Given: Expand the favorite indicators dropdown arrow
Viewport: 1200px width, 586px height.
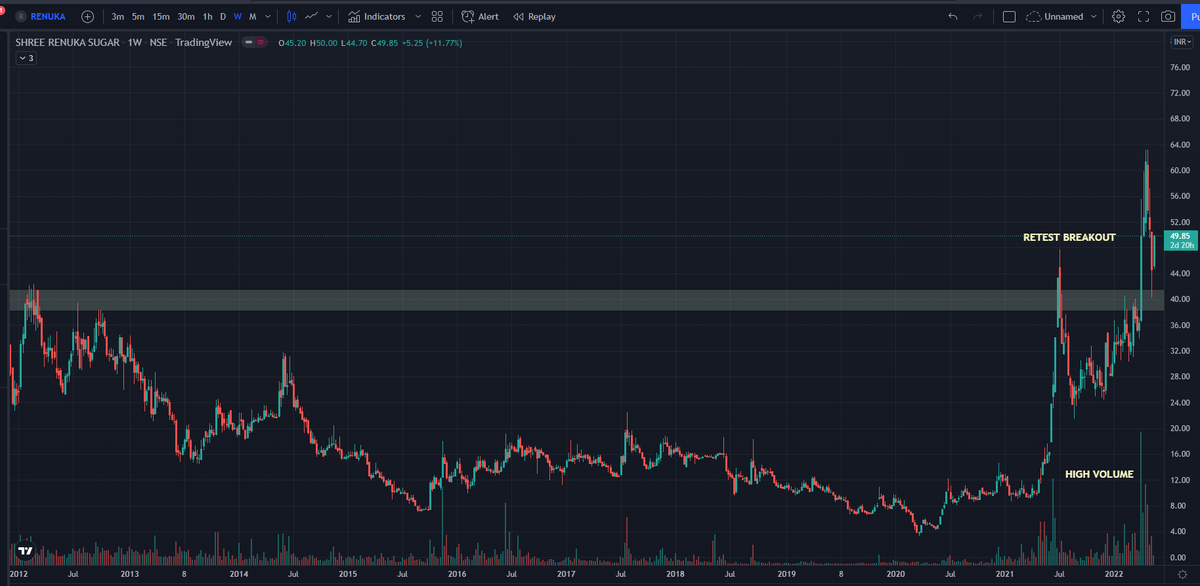Looking at the screenshot, I should pos(418,17).
